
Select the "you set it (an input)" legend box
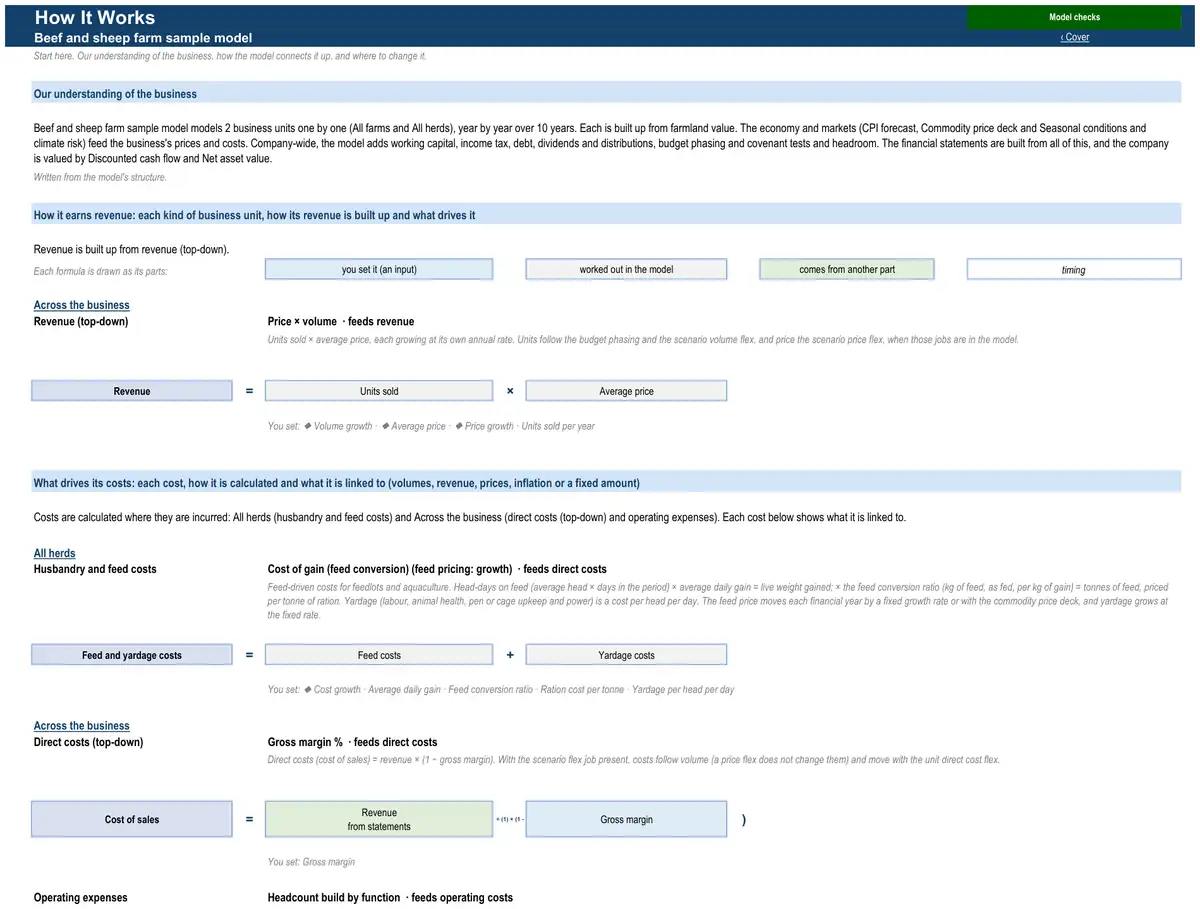pos(379,270)
